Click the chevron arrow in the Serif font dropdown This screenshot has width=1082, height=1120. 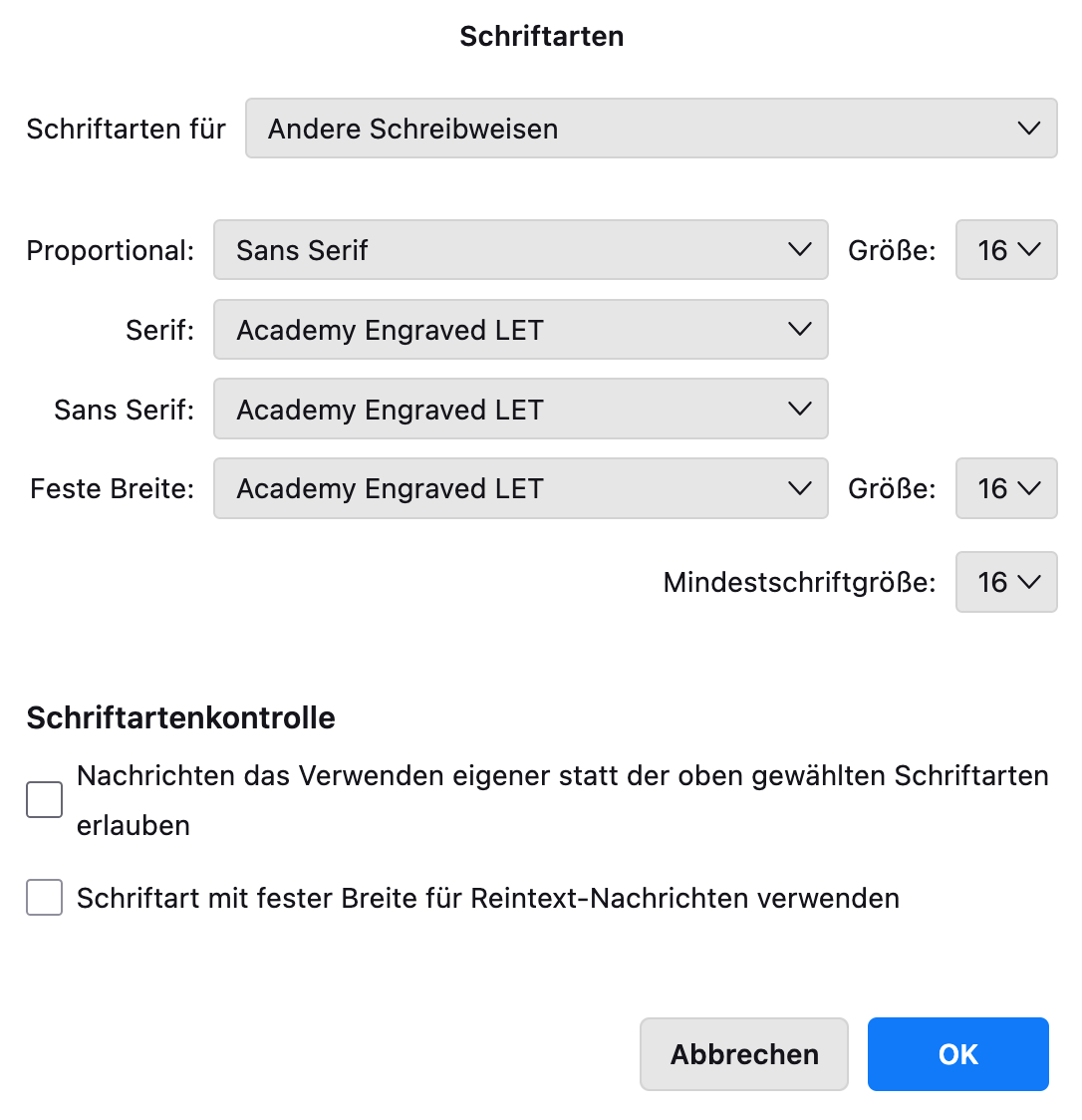(x=799, y=330)
